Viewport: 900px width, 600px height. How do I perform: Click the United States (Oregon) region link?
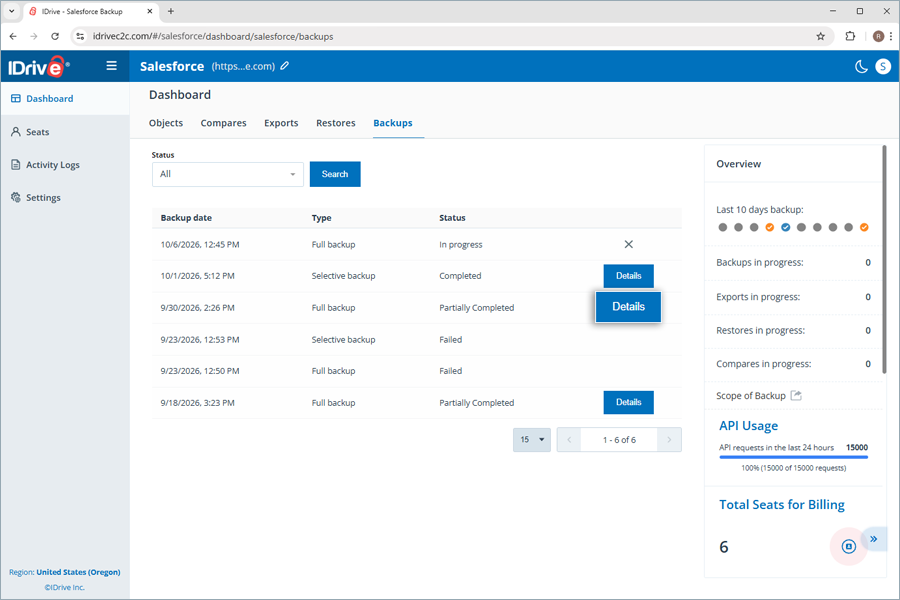pyautogui.click(x=79, y=572)
